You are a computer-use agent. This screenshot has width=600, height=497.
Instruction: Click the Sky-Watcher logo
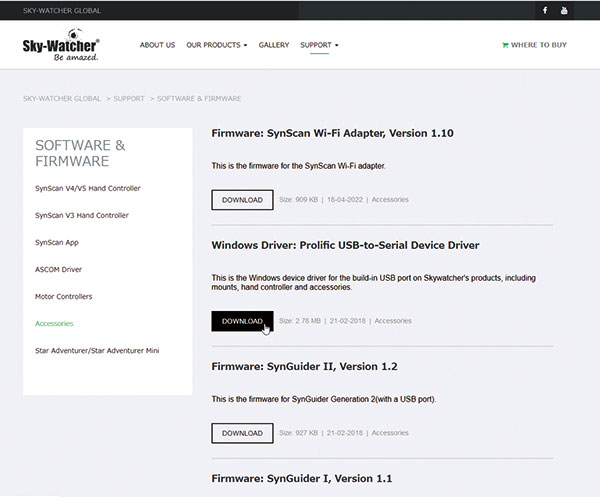pos(61,45)
